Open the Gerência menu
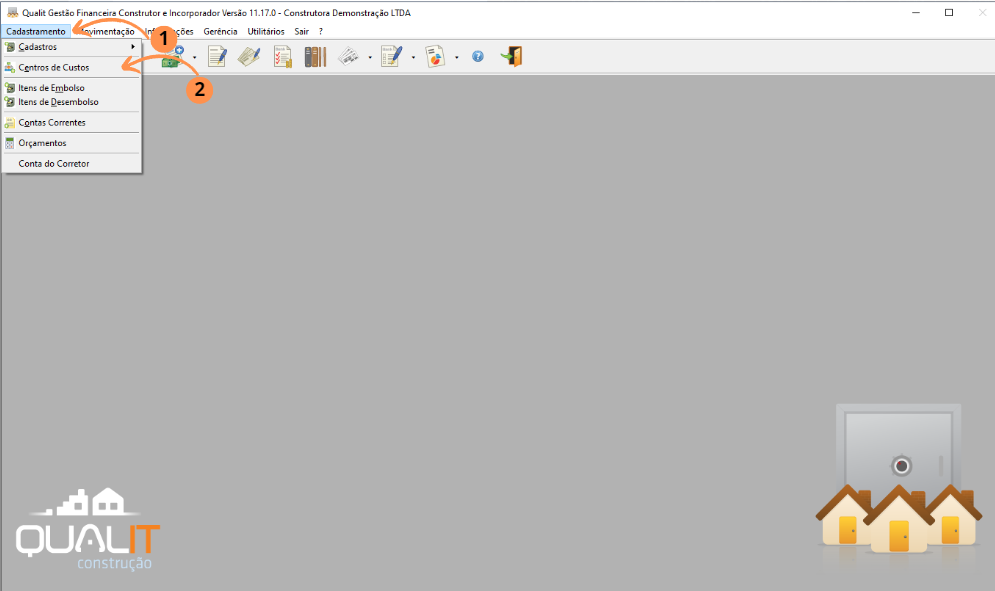 tap(220, 31)
